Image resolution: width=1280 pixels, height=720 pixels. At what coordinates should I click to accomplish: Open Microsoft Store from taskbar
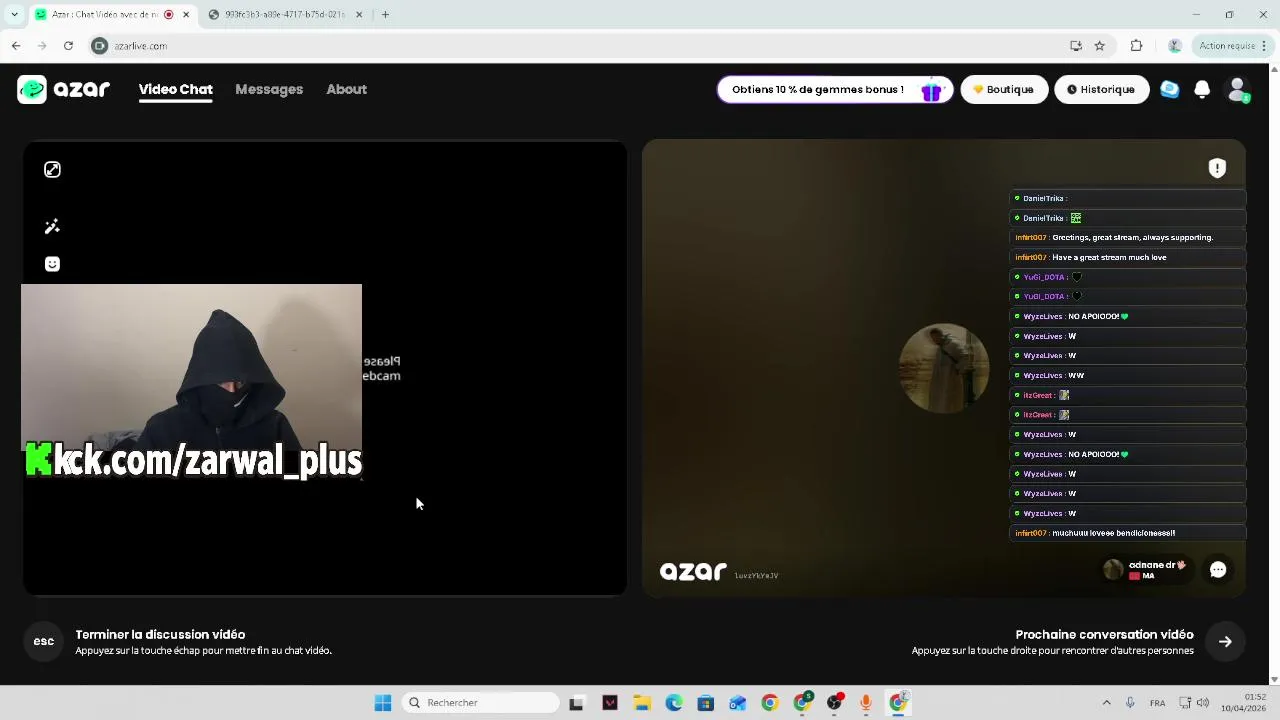706,703
